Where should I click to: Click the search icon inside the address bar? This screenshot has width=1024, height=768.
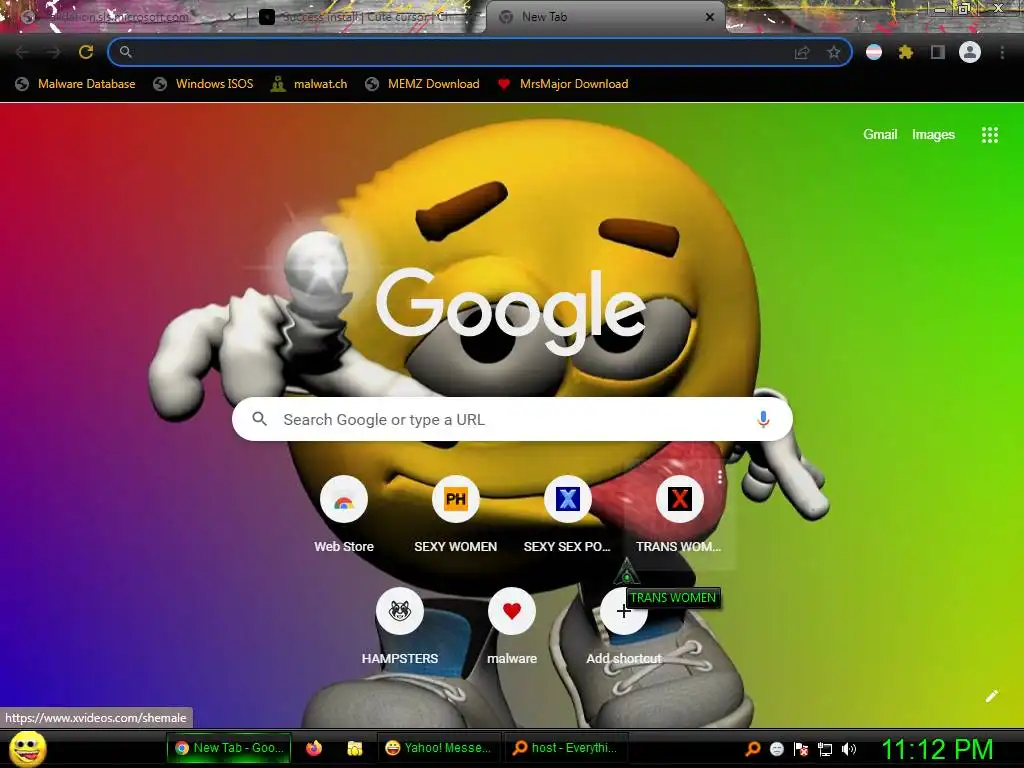pos(126,52)
